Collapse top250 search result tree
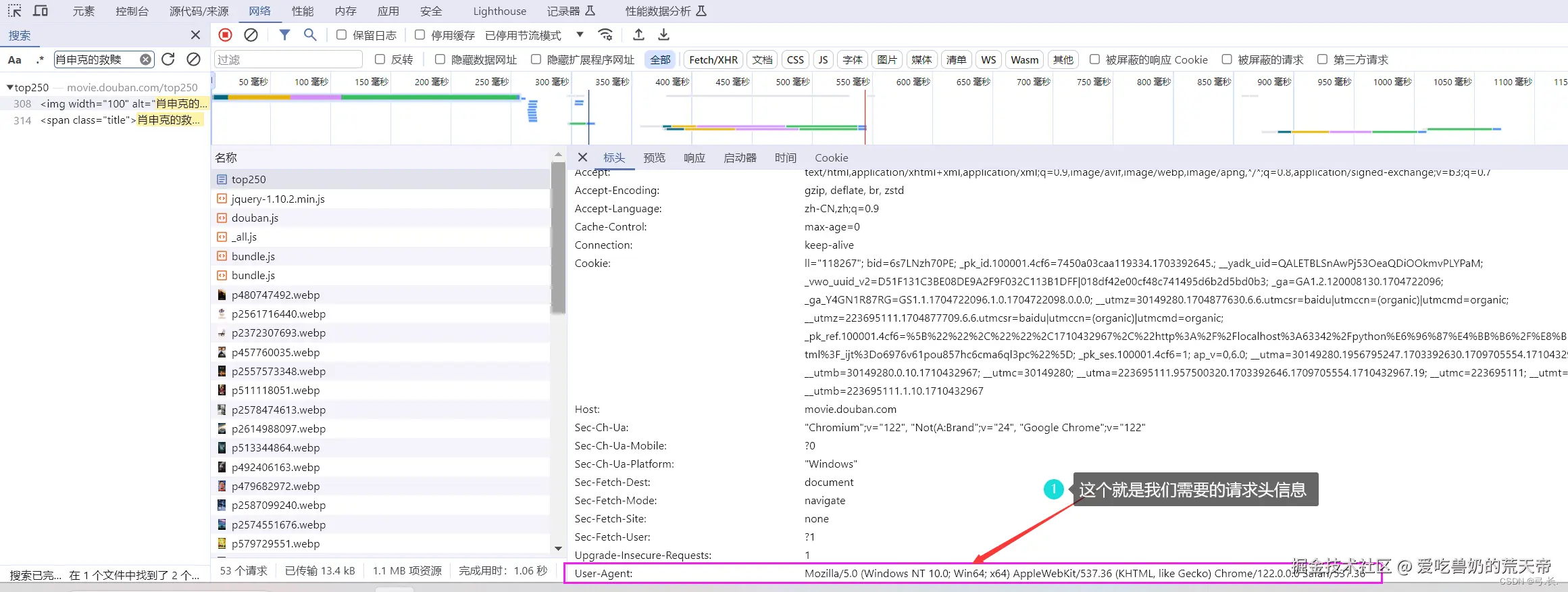Screen dimensions: 1568x592 pyautogui.click(x=9, y=87)
